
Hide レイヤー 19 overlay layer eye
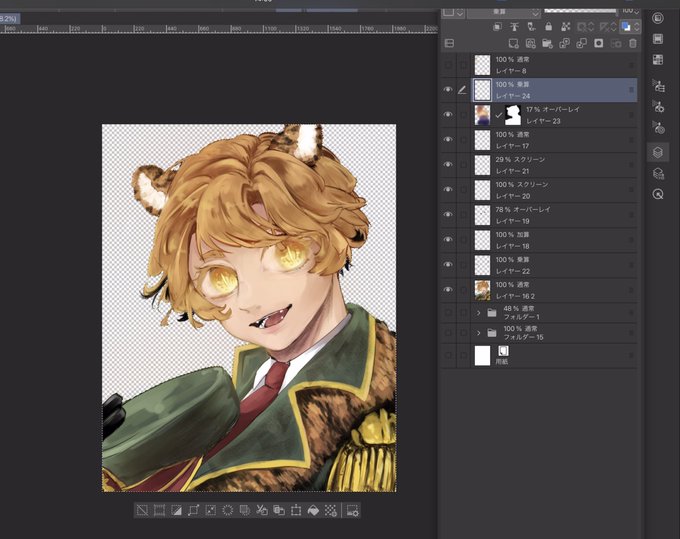click(448, 215)
